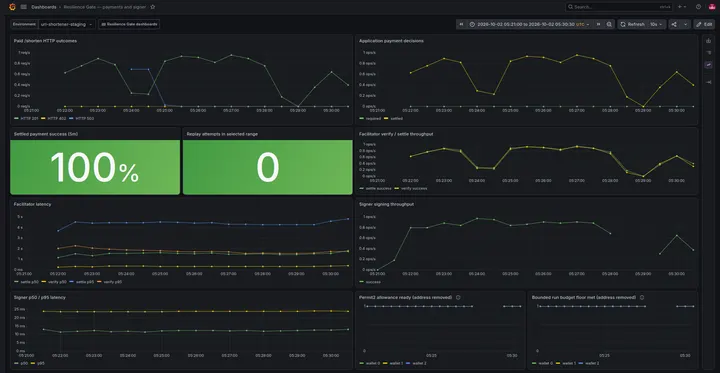The width and height of the screenshot is (720, 373).
Task: Click the HTTP 503 blue legend color swatch
Action: click(x=70, y=119)
